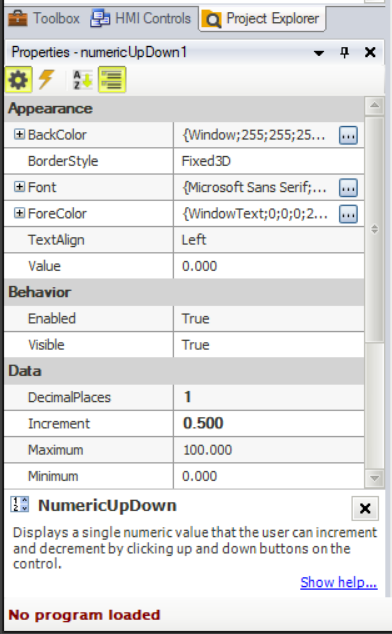Image resolution: width=392 pixels, height=634 pixels.
Task: Select the TextAlign value Left
Action: [269, 240]
